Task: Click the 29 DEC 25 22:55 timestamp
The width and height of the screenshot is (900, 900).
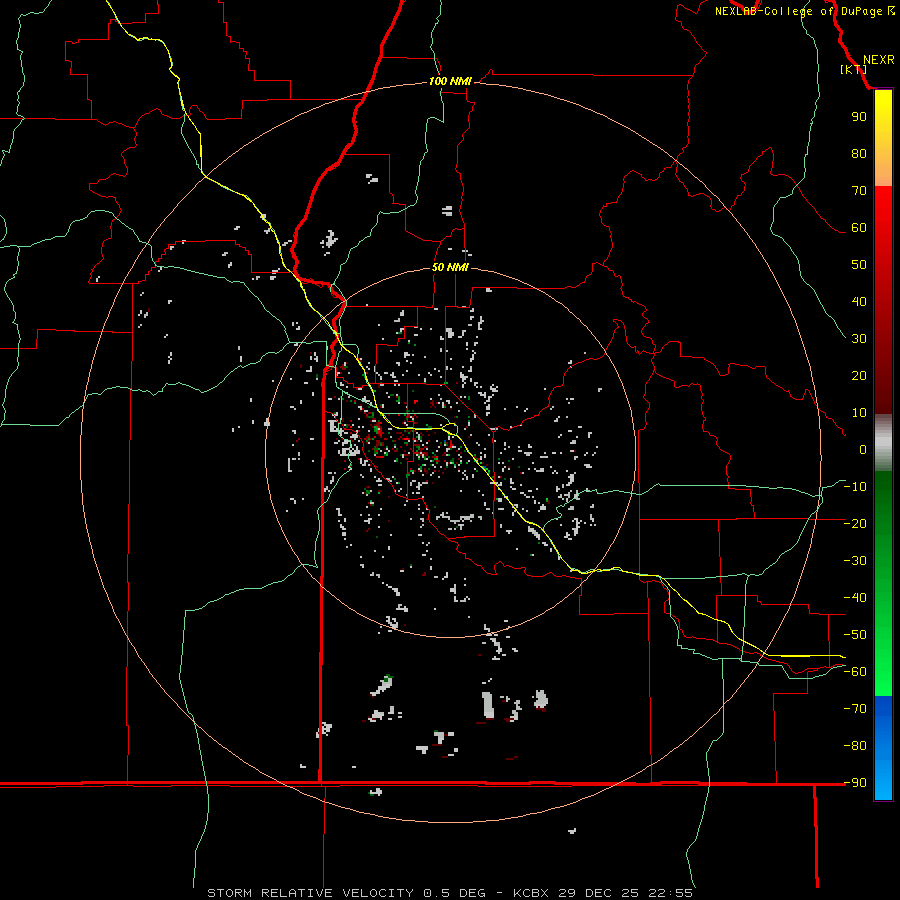Action: 626,893
